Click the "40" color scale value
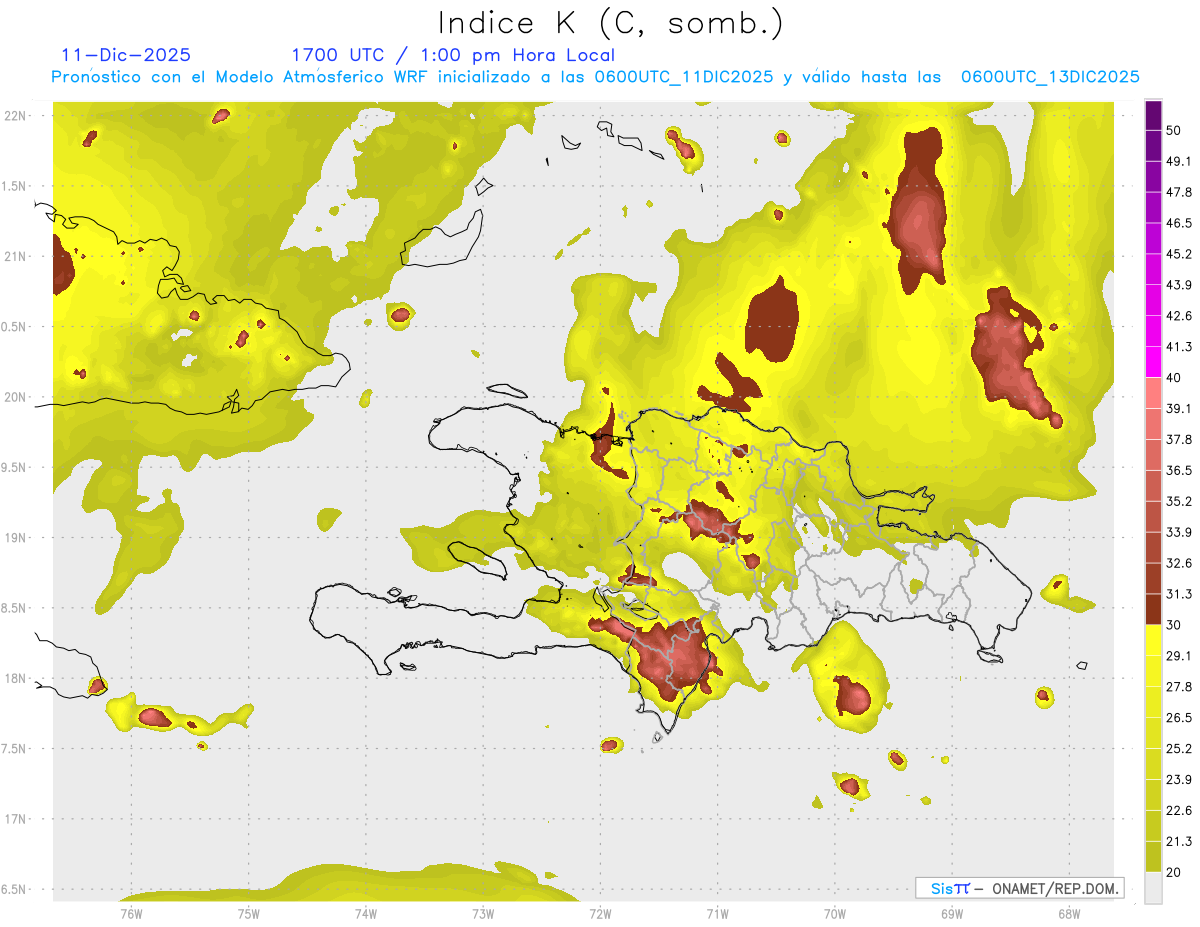This screenshot has width=1200, height=927. [x=1174, y=378]
